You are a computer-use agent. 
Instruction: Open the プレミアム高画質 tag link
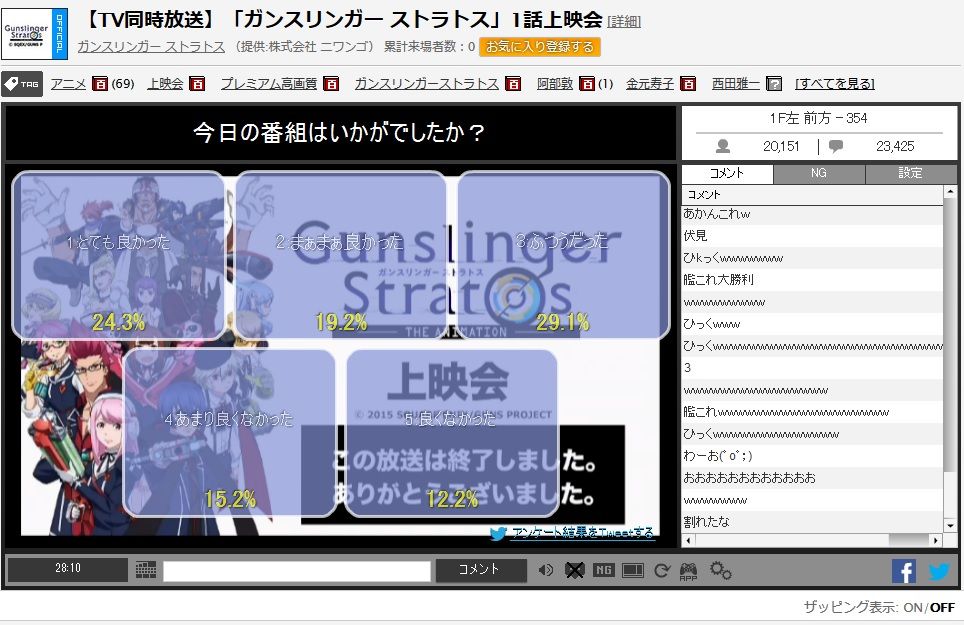click(x=269, y=84)
